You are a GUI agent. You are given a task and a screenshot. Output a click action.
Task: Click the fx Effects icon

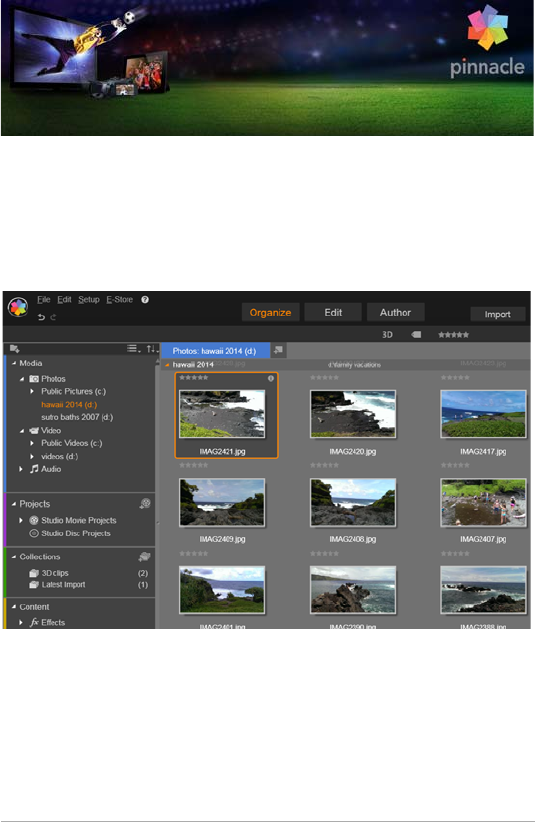(35, 622)
